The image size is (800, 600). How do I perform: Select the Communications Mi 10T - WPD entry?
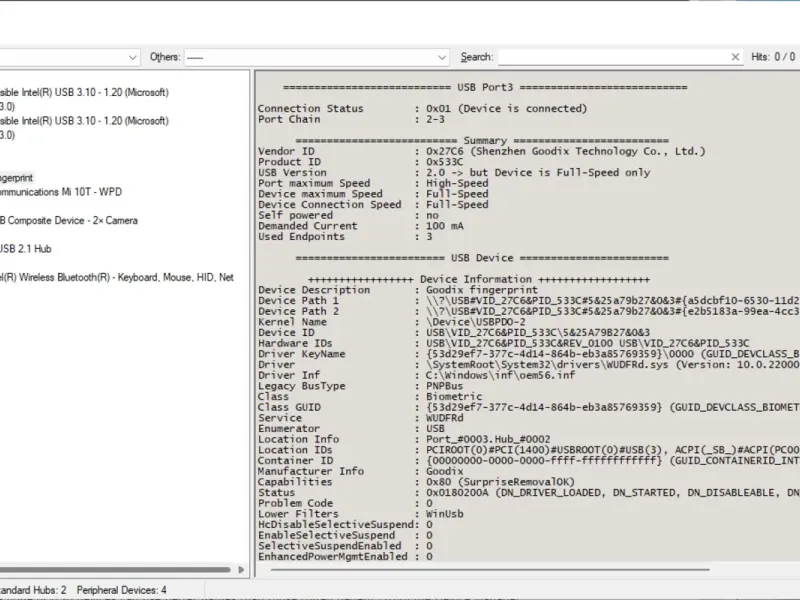pos(61,192)
